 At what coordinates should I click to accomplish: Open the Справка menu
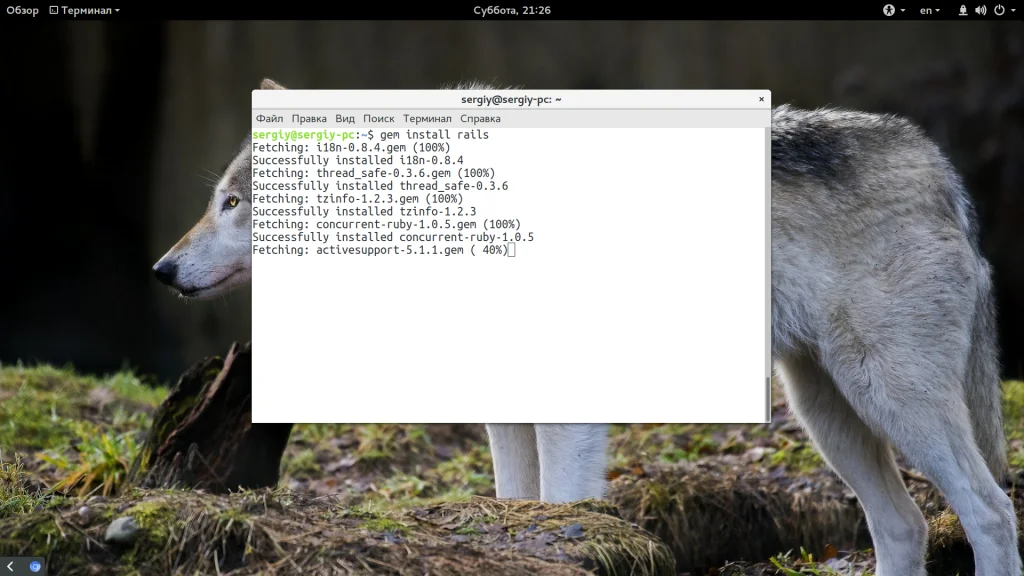pos(480,118)
